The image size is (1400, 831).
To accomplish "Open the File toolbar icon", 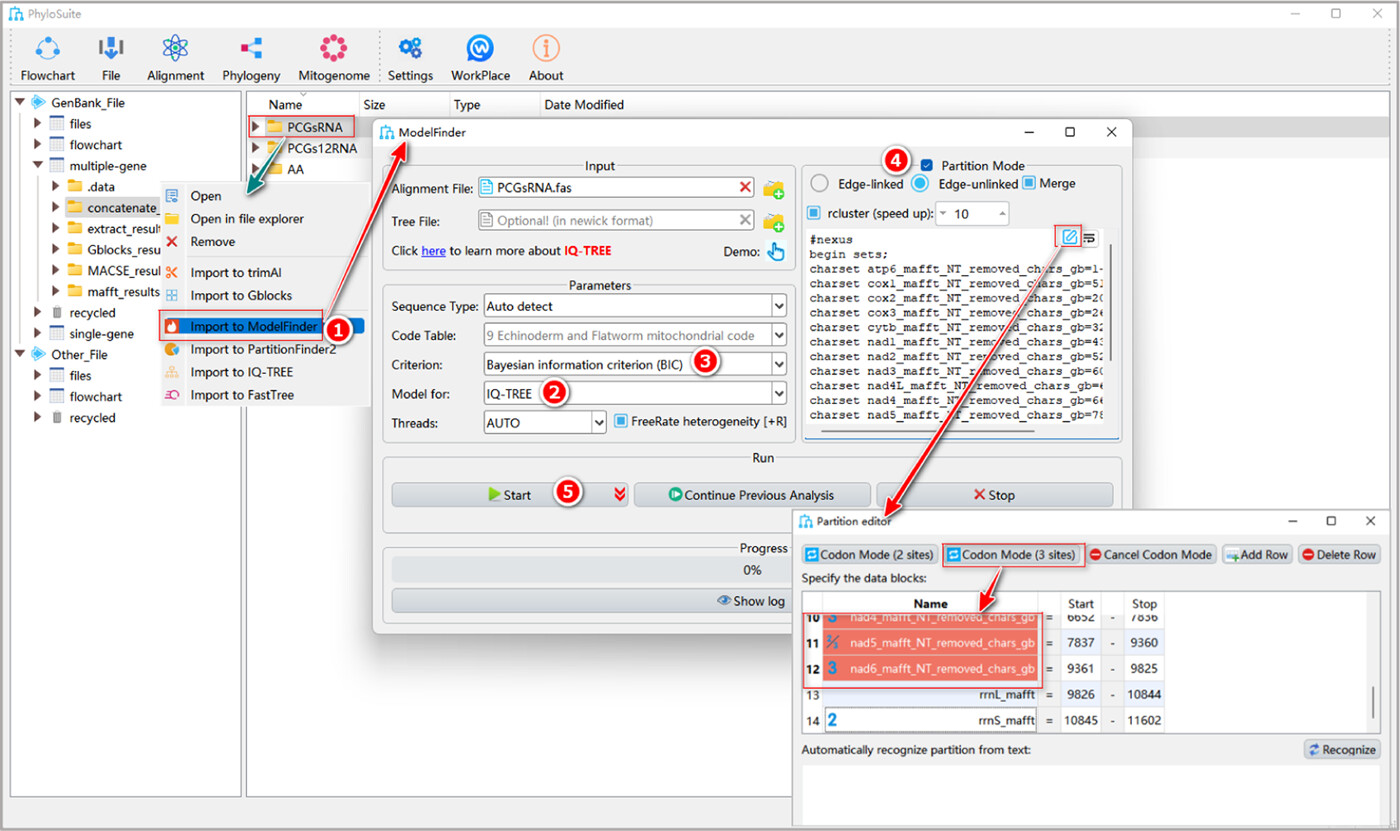I will click(111, 58).
